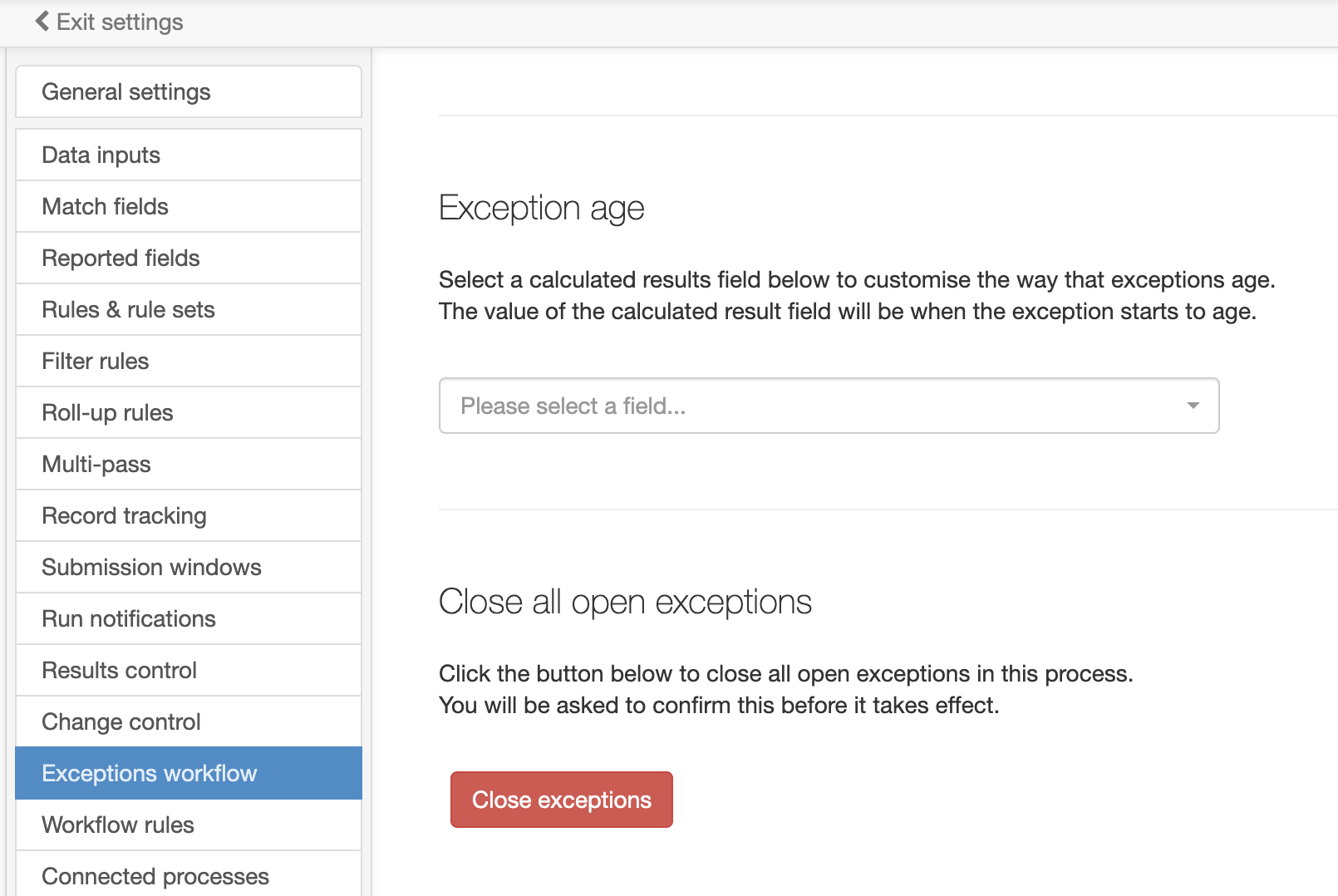
Task: Open Run notifications settings
Action: click(189, 618)
